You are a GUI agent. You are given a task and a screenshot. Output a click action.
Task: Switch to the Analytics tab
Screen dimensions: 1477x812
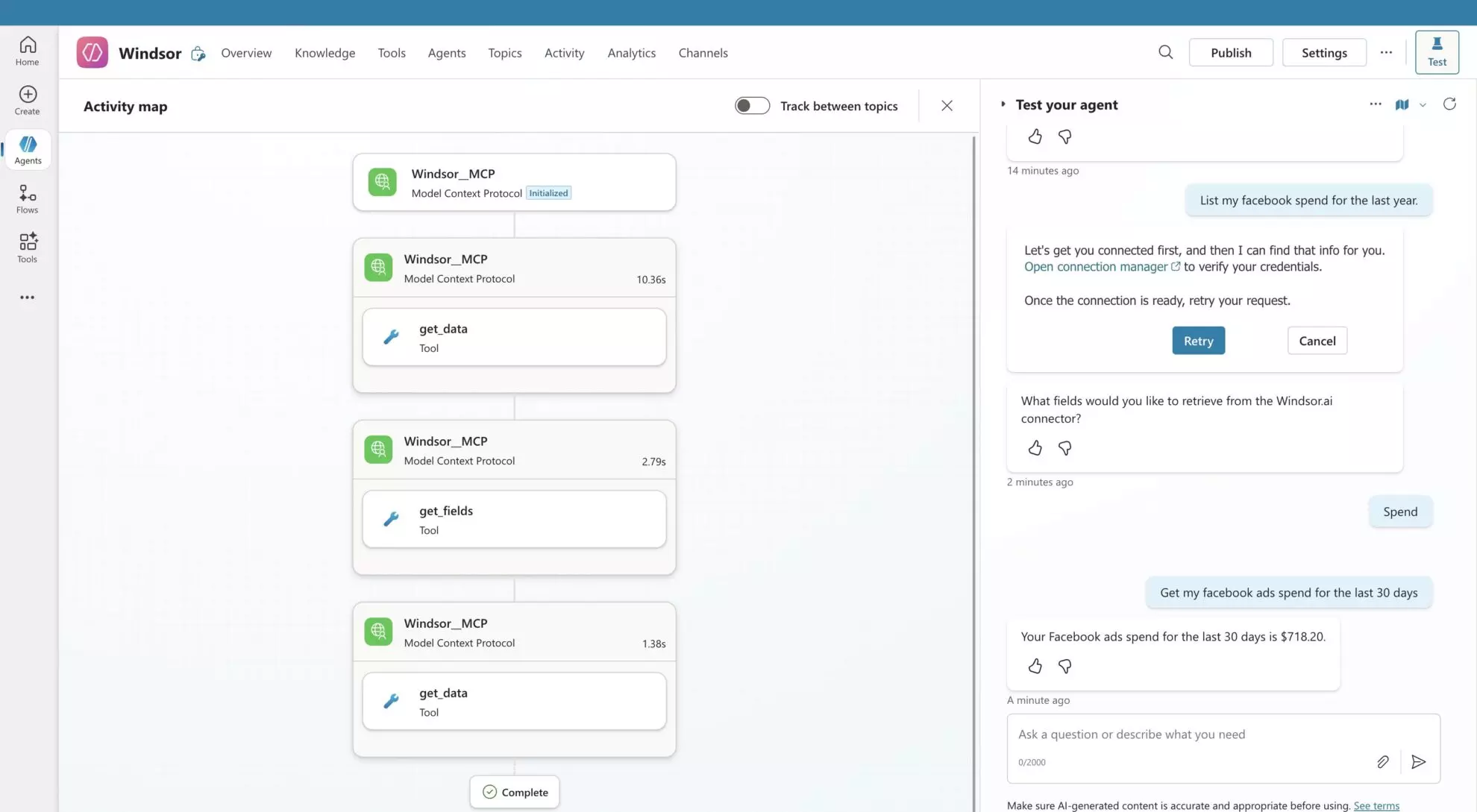[x=631, y=52]
